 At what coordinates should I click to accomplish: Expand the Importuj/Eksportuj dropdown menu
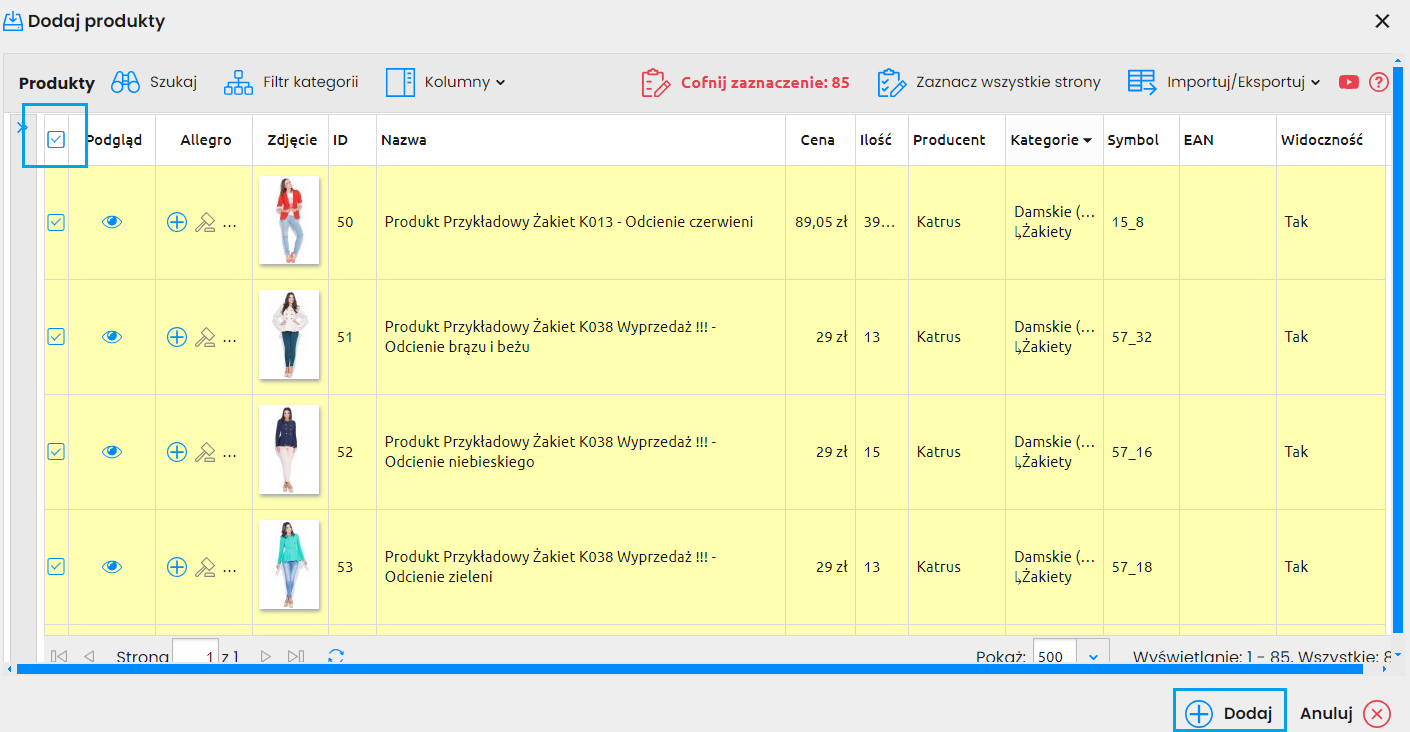[x=1225, y=82]
